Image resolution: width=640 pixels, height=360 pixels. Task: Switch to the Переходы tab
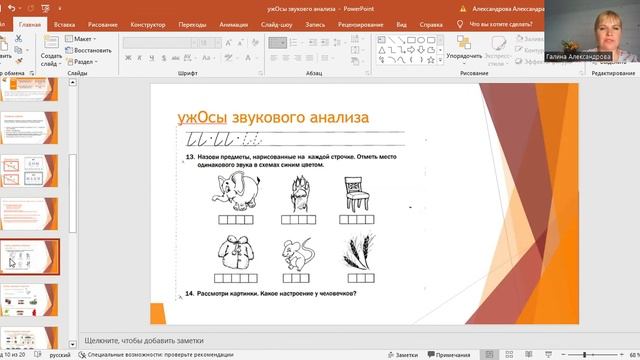[x=192, y=24]
